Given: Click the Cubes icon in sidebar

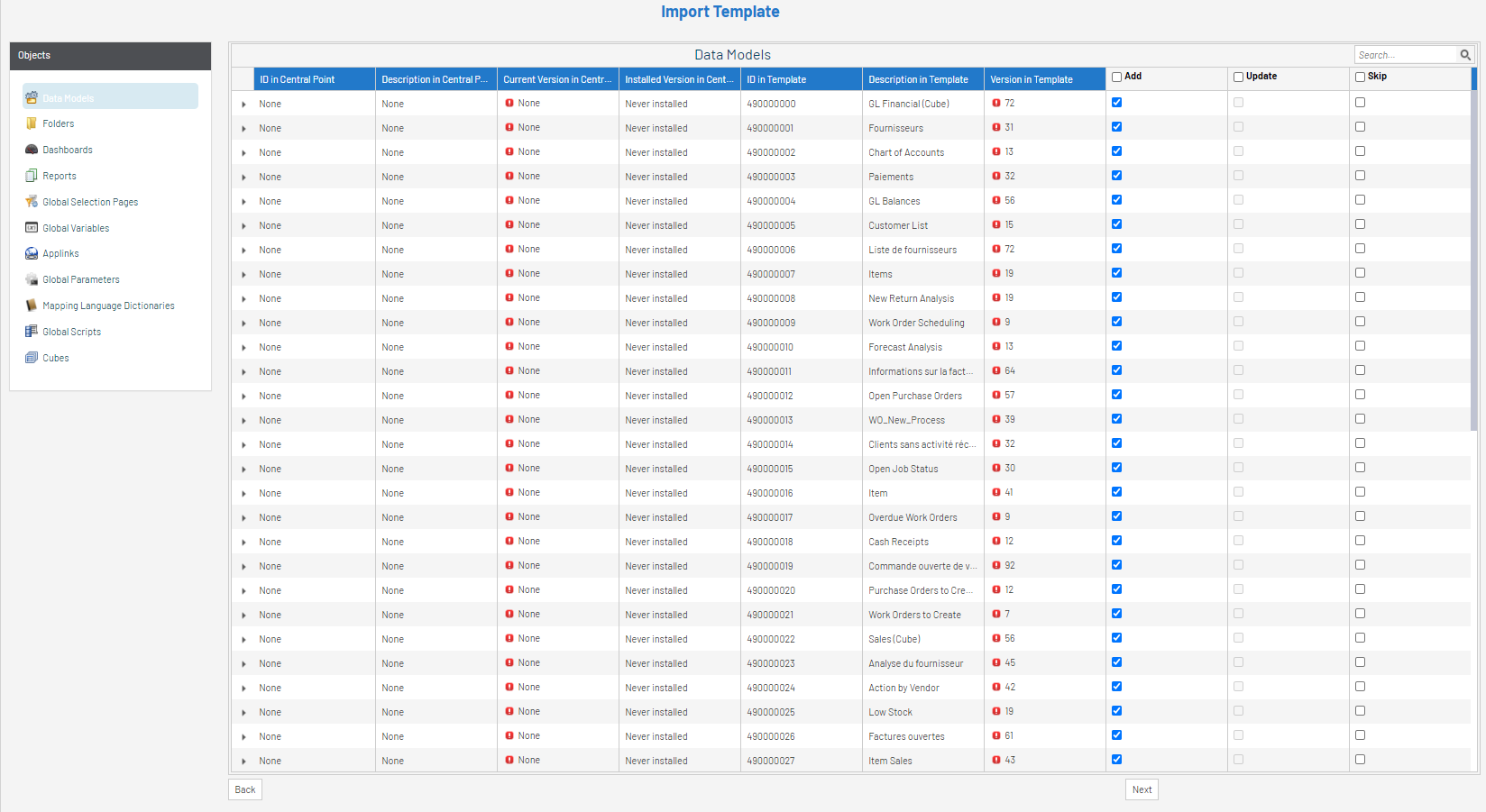Looking at the screenshot, I should coord(32,358).
